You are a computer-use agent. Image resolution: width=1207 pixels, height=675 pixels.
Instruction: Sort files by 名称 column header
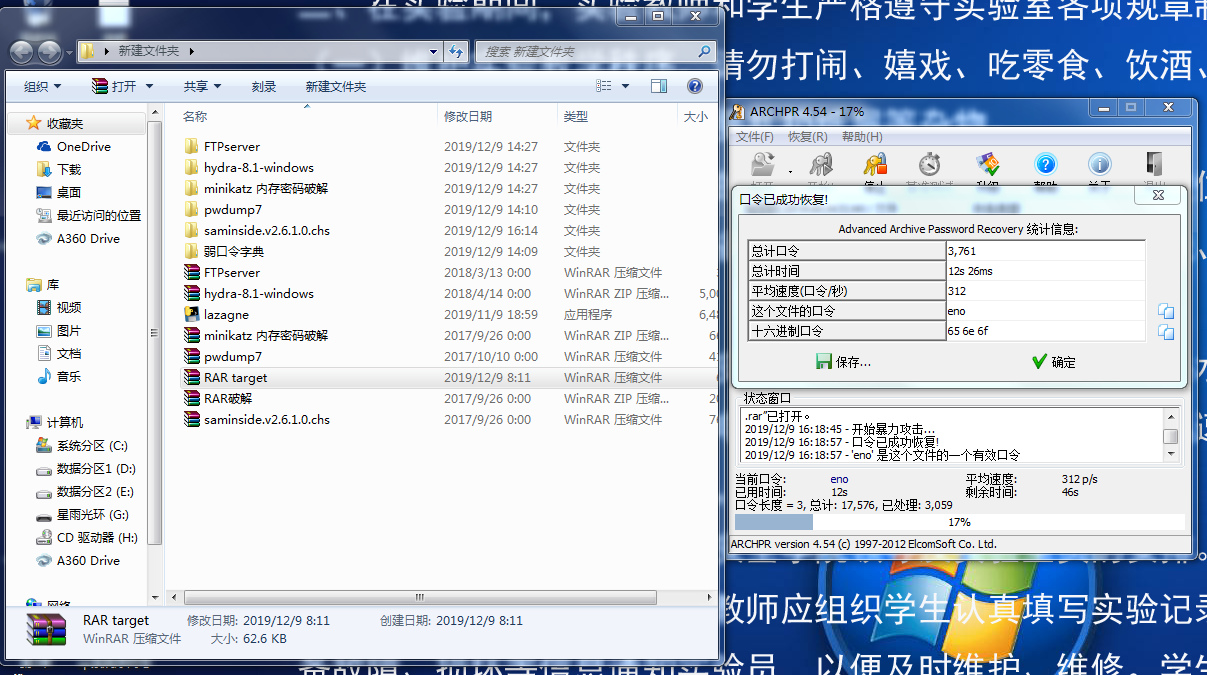195,117
